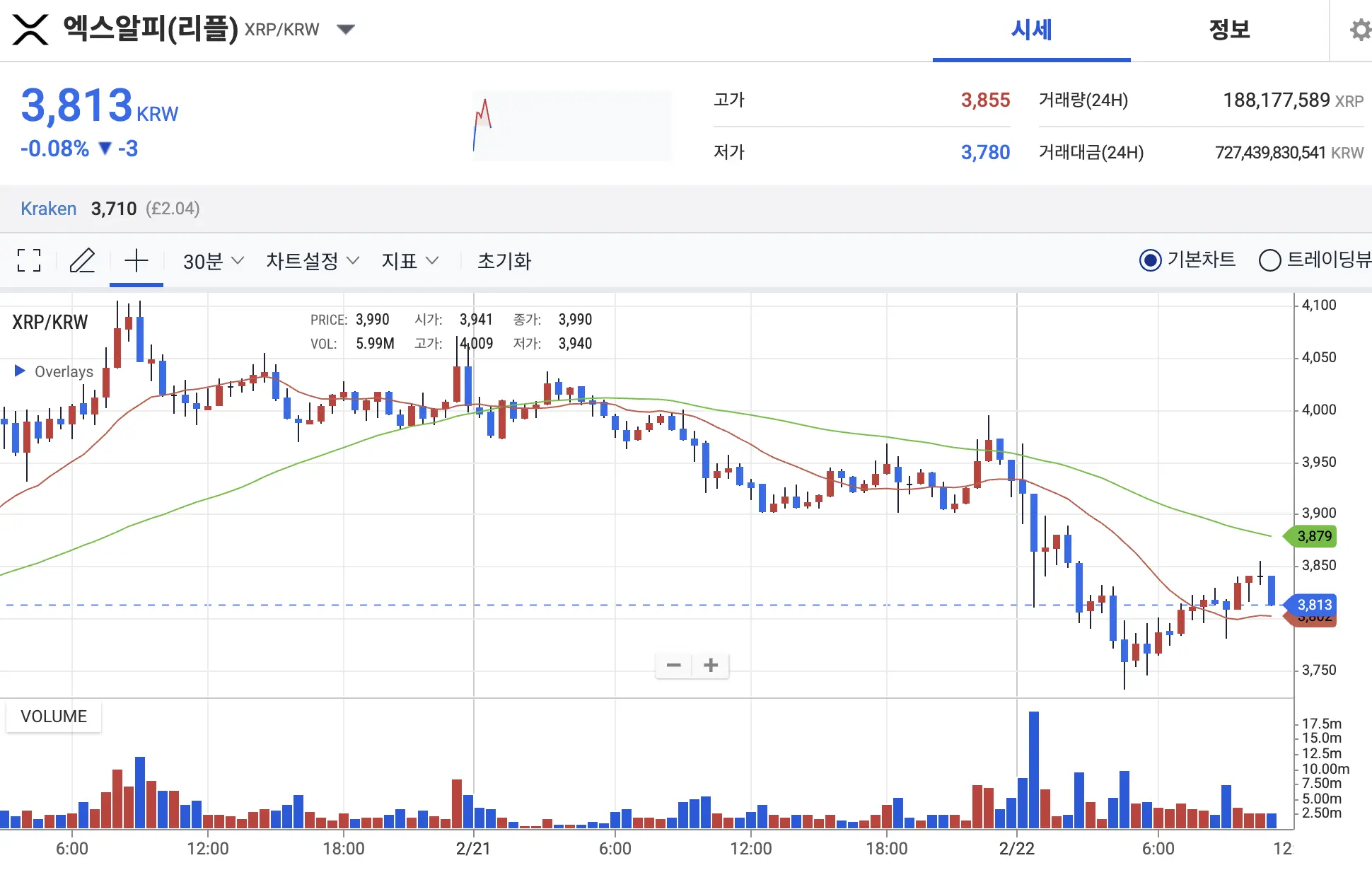Image resolution: width=1372 pixels, height=870 pixels.
Task: Open the 30분 interval dropdown
Action: click(x=213, y=261)
